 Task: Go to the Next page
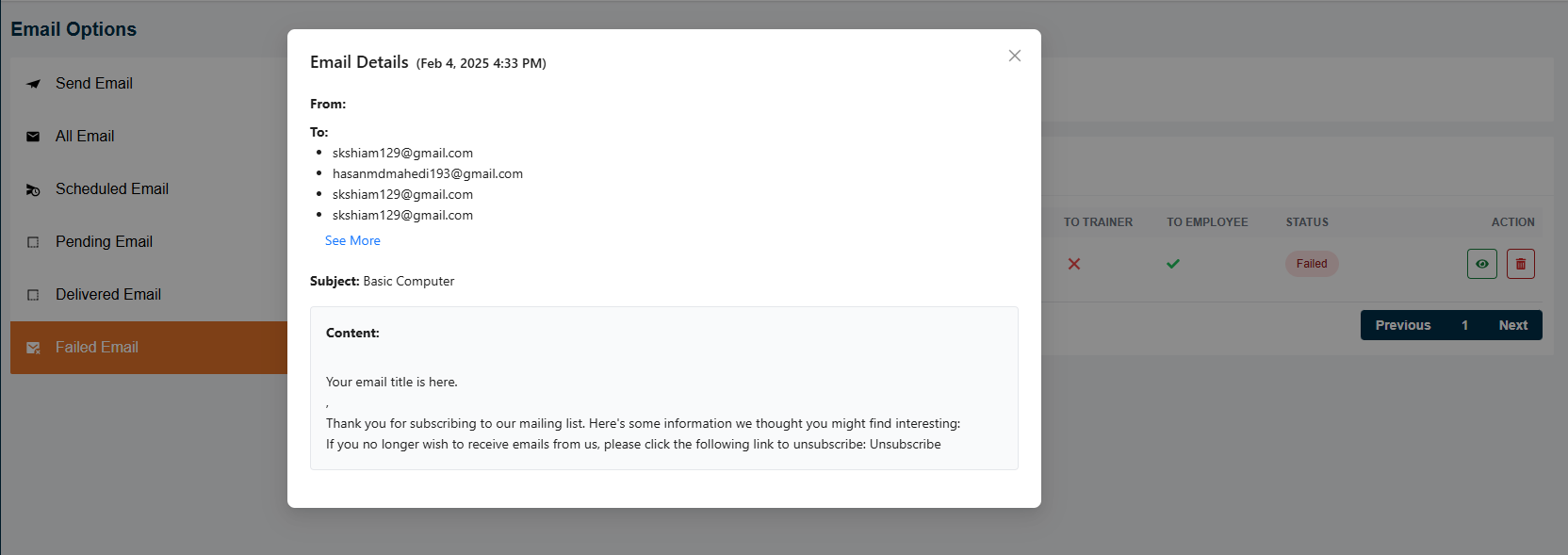(1512, 325)
